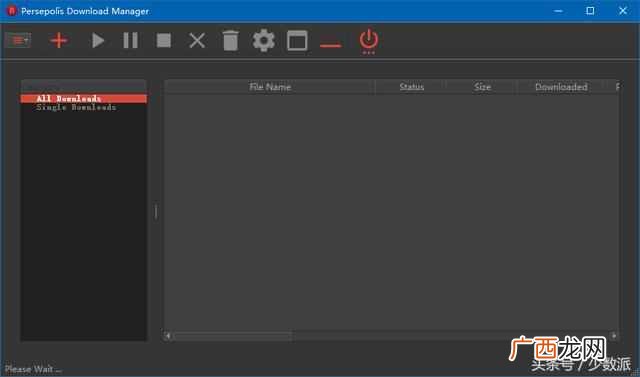Screen dimensions: 640x377
Task: Minimize the Persepolis Download Manager window
Action: point(558,11)
